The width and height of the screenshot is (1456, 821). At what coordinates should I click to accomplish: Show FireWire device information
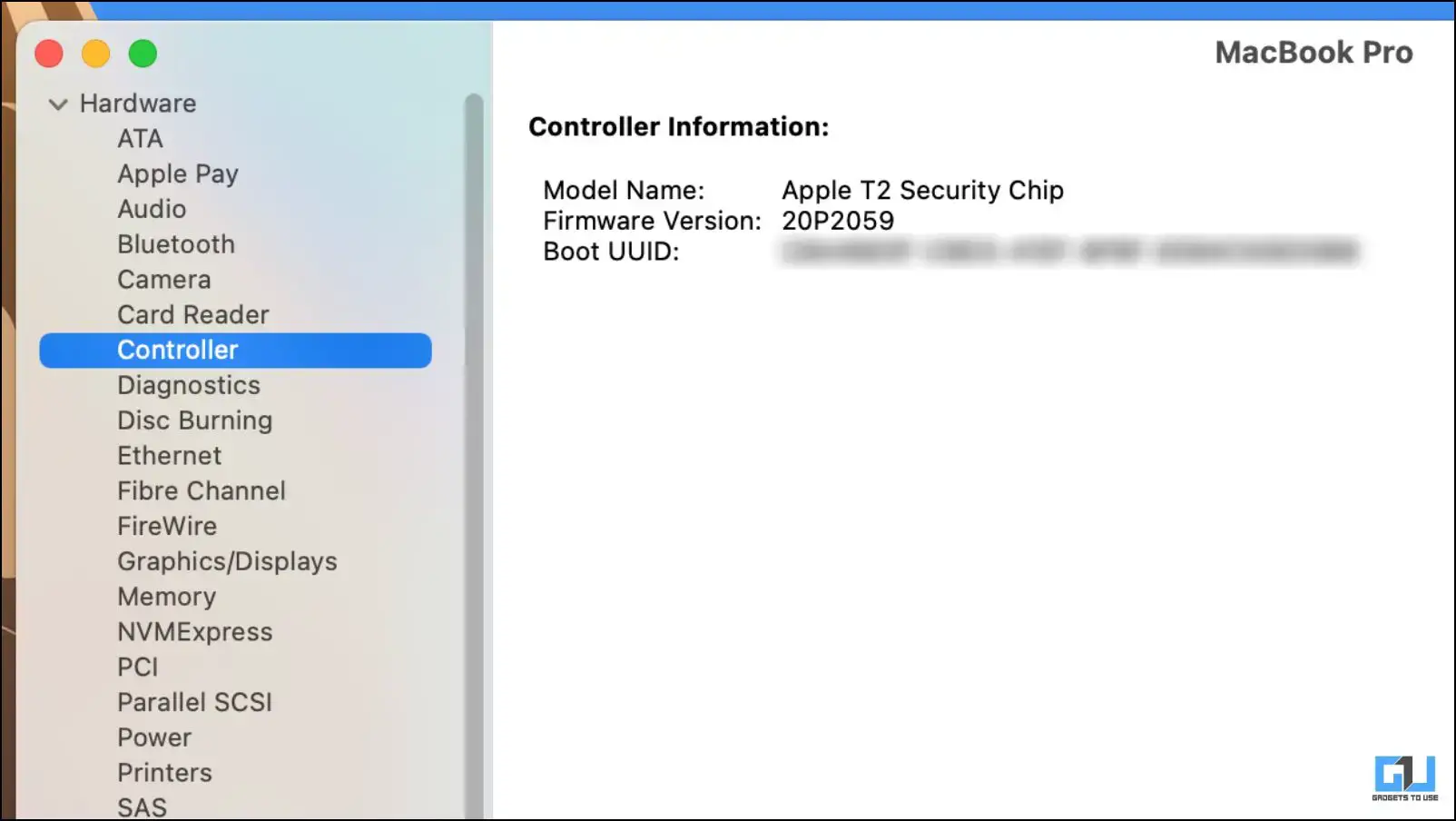click(167, 527)
